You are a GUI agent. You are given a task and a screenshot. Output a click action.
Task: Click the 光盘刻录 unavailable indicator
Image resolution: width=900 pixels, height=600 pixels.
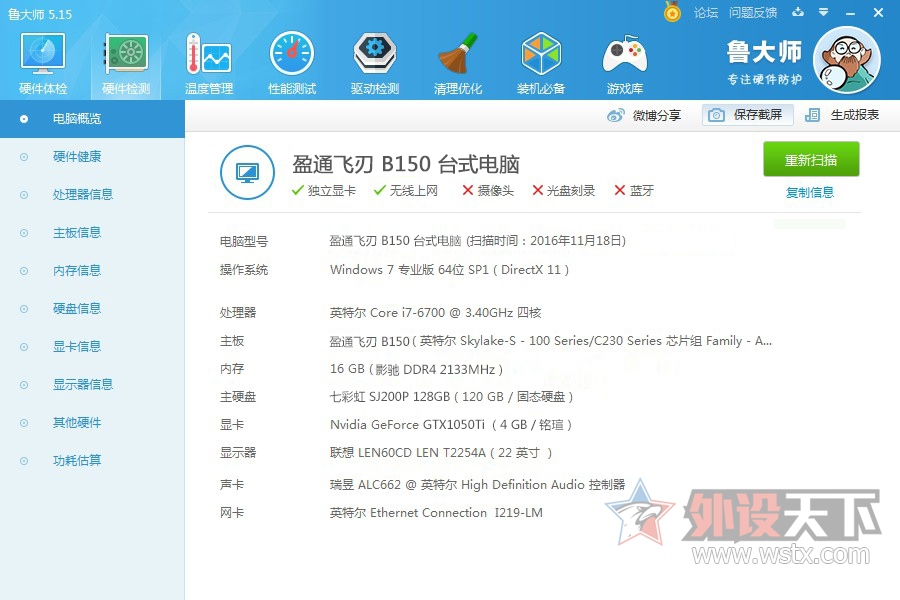pos(564,191)
